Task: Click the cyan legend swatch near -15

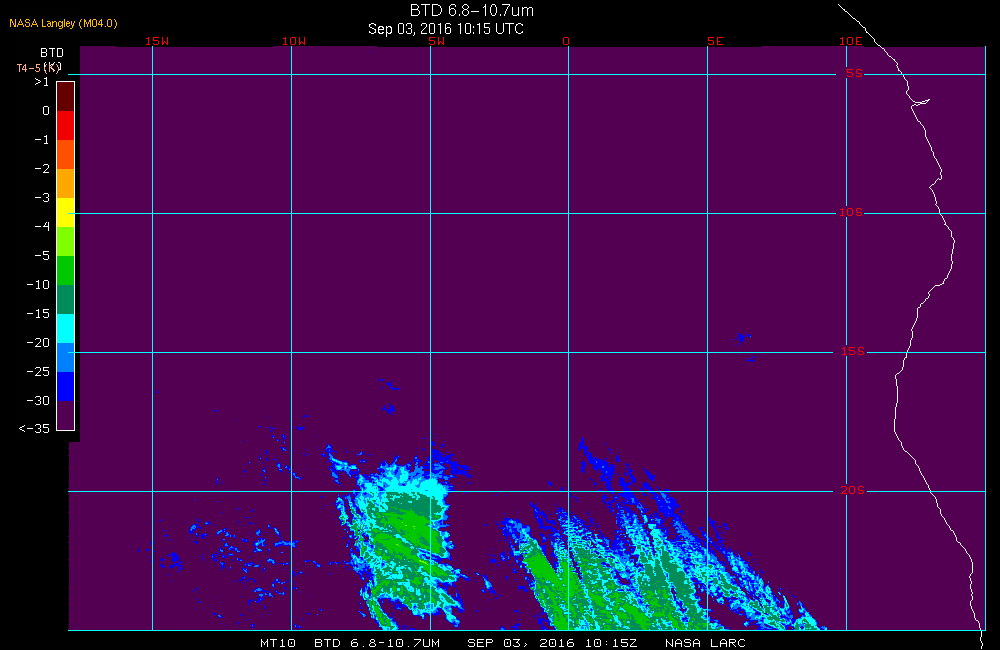Action: (66, 329)
